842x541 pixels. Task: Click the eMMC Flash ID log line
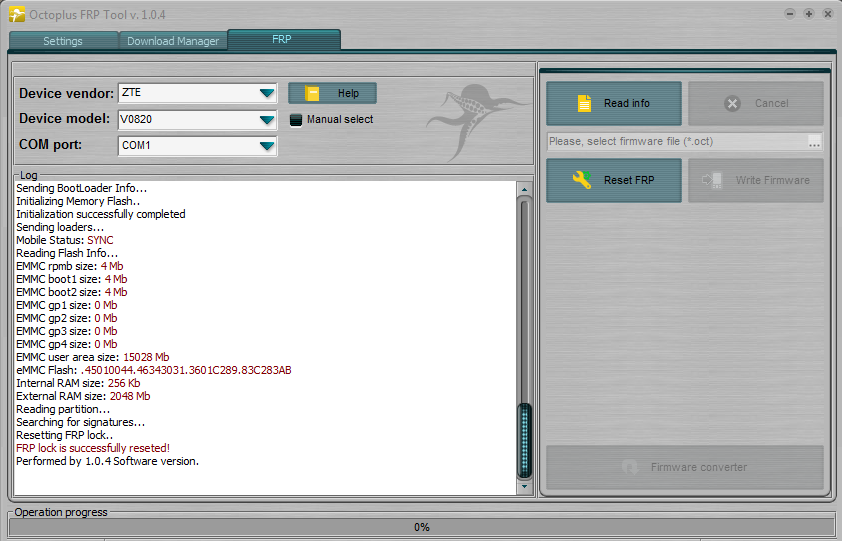154,370
